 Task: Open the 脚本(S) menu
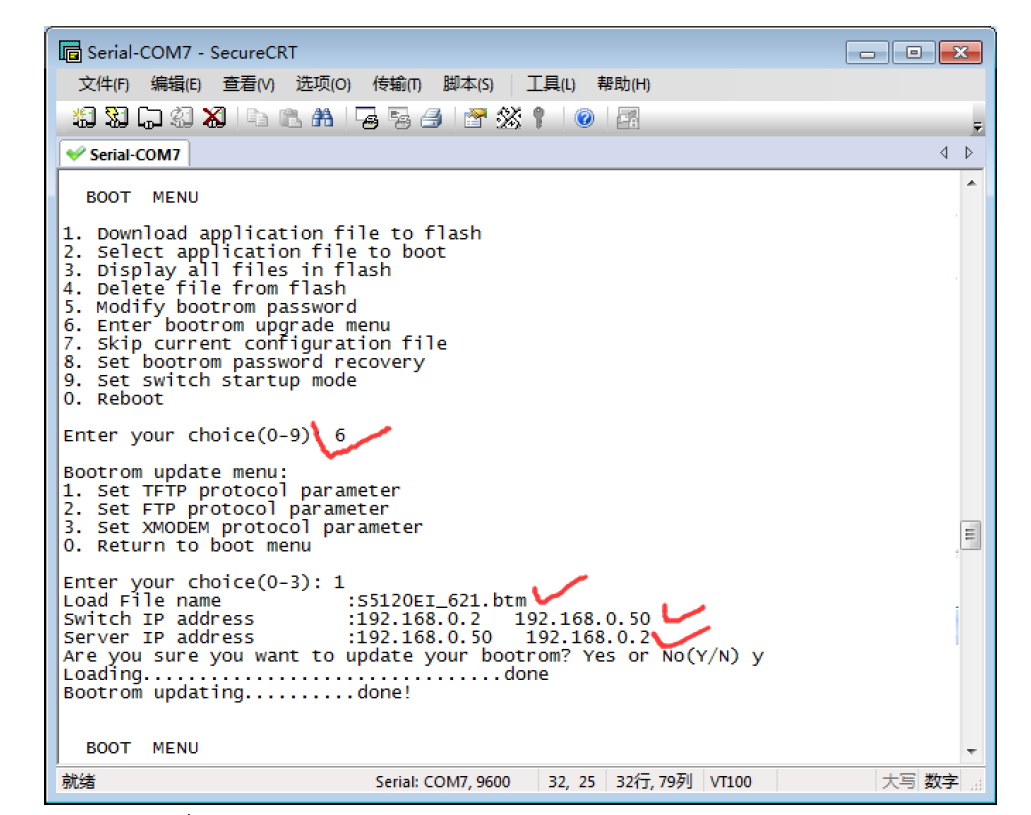point(468,84)
